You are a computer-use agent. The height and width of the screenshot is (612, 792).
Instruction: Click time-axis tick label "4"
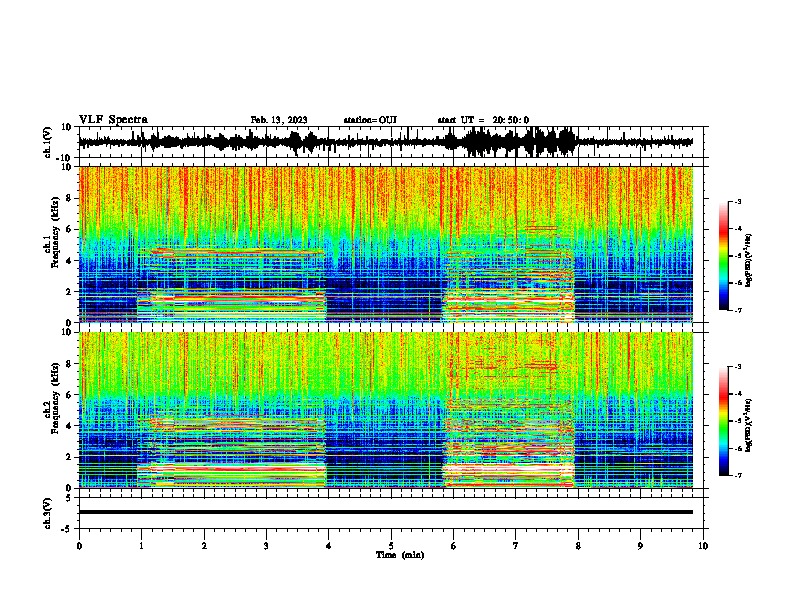coord(329,546)
